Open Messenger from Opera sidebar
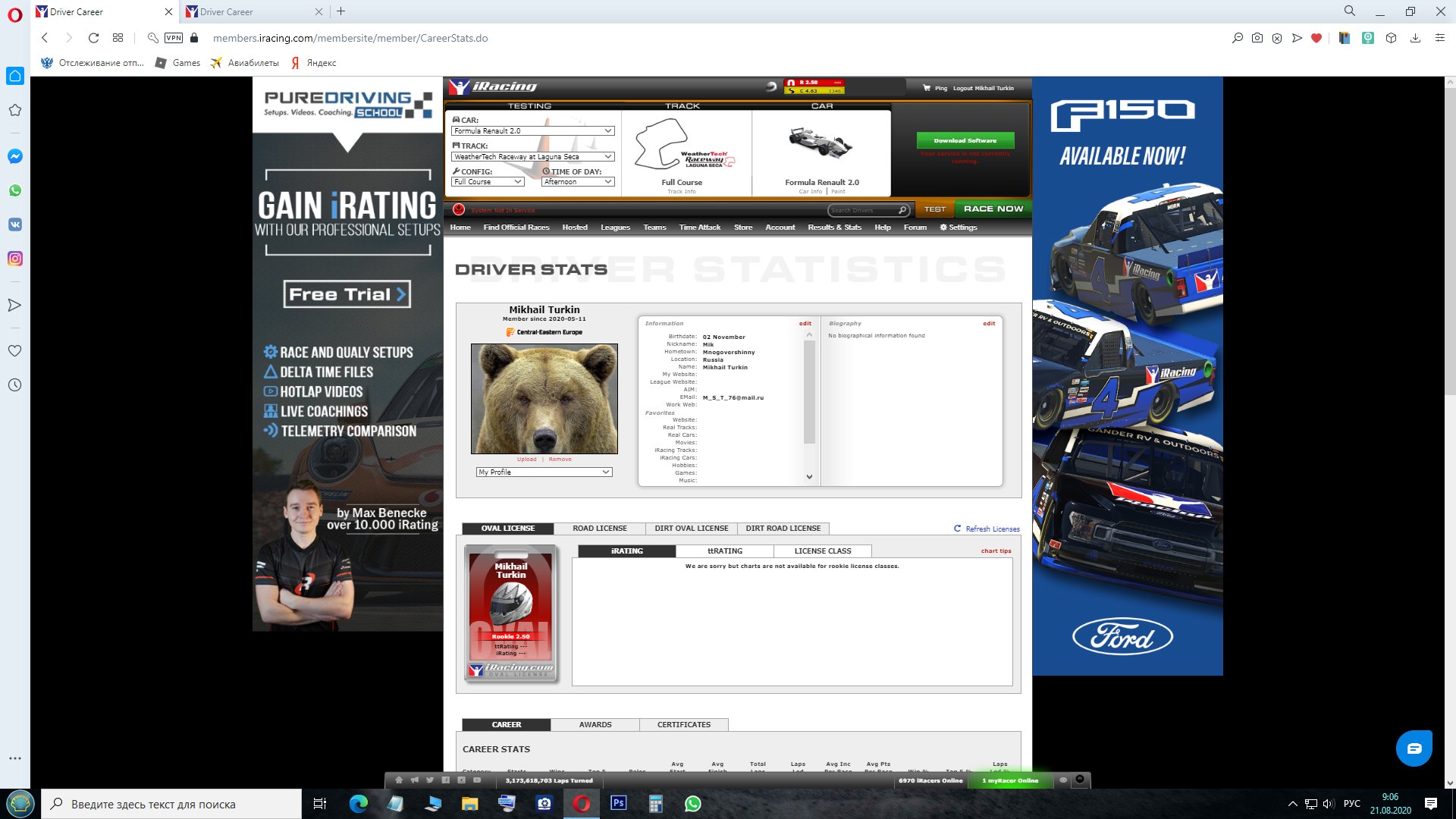 [14, 156]
